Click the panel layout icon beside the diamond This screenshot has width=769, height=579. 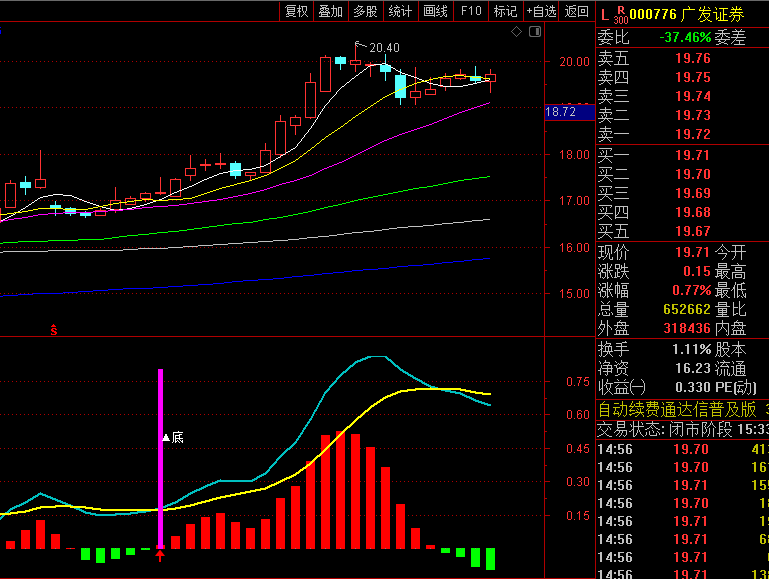point(534,32)
